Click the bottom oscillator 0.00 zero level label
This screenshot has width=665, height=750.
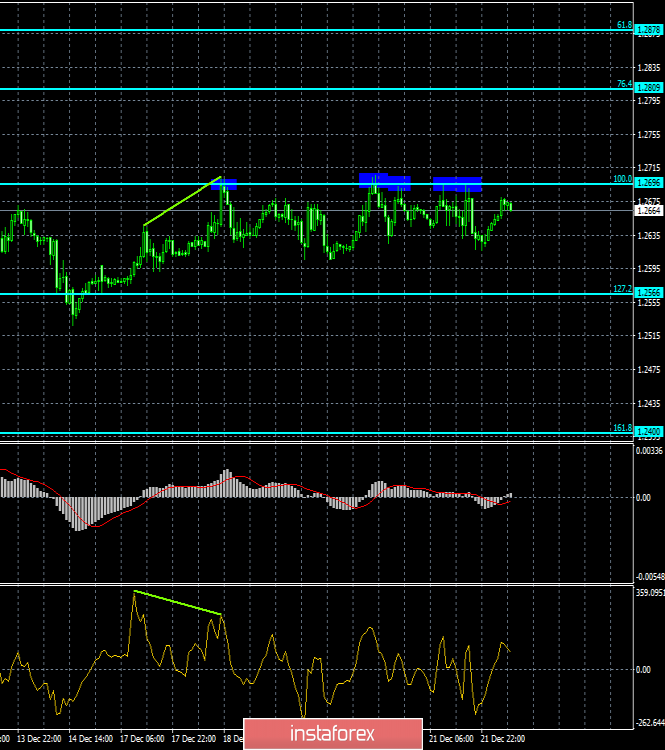[643, 670]
